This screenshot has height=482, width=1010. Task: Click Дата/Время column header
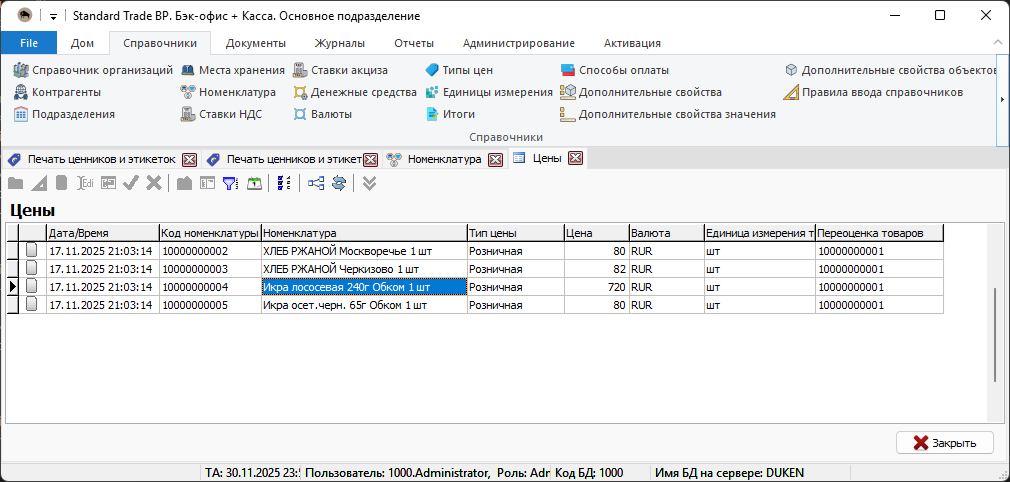click(x=103, y=233)
